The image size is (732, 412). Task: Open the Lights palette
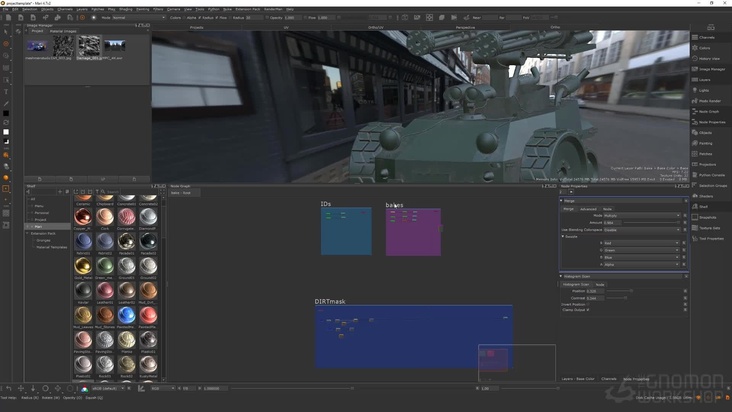tap(704, 90)
